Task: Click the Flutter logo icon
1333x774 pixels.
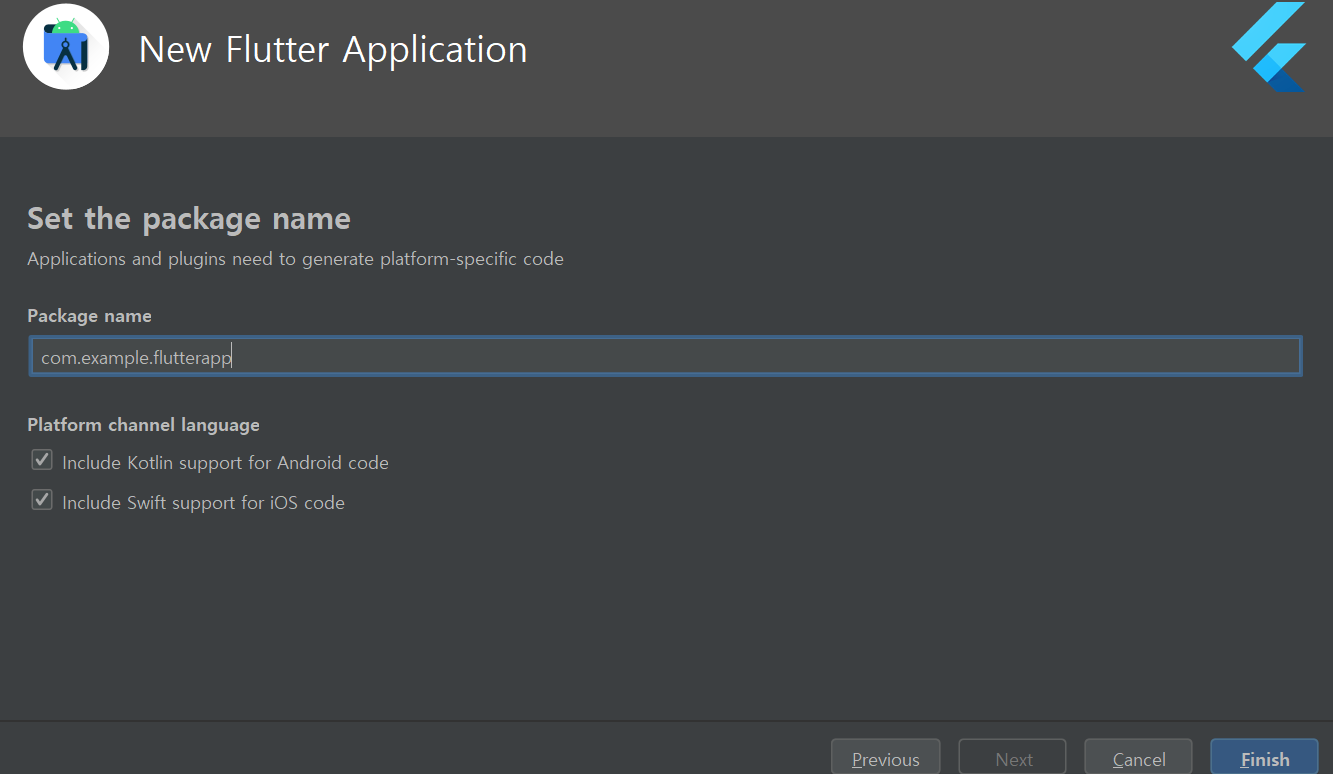Action: pos(1268,47)
